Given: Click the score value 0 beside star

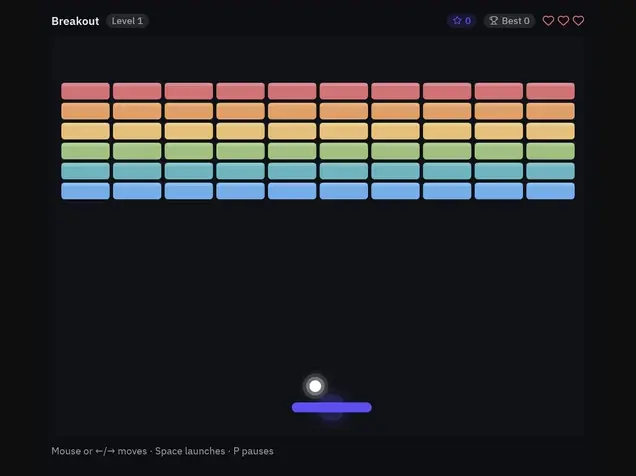Looking at the screenshot, I should tap(468, 21).
